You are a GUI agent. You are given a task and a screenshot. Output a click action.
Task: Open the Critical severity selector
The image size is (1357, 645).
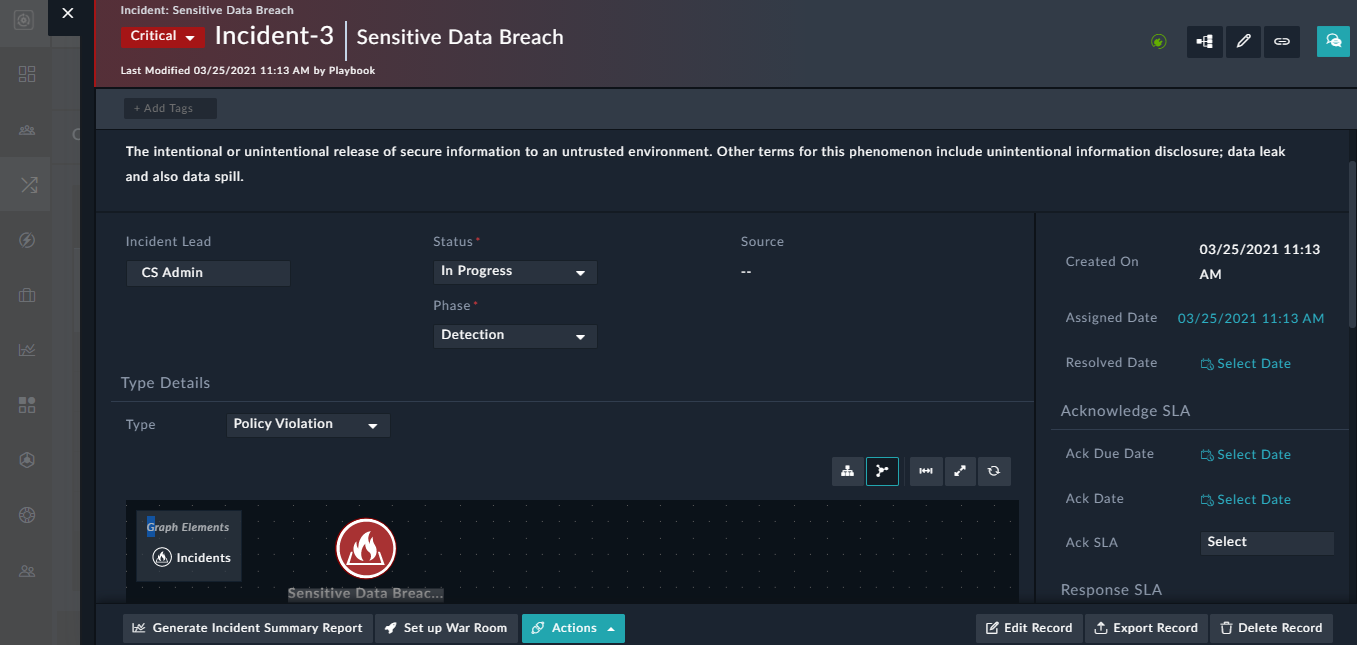[x=163, y=35]
